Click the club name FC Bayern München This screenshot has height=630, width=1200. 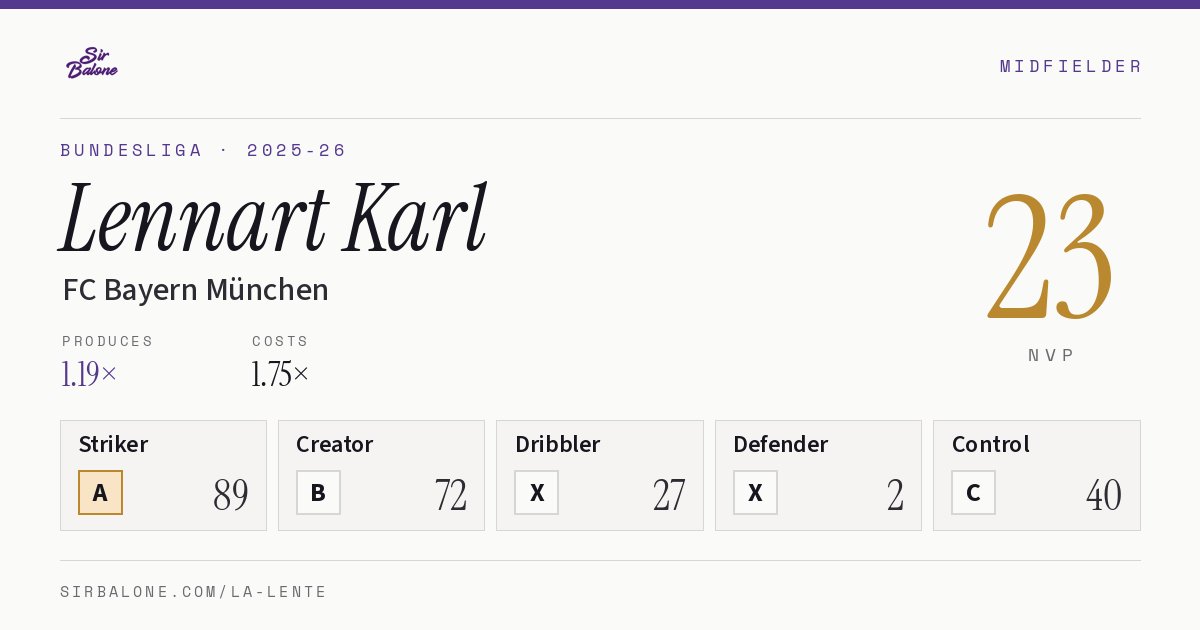click(196, 290)
